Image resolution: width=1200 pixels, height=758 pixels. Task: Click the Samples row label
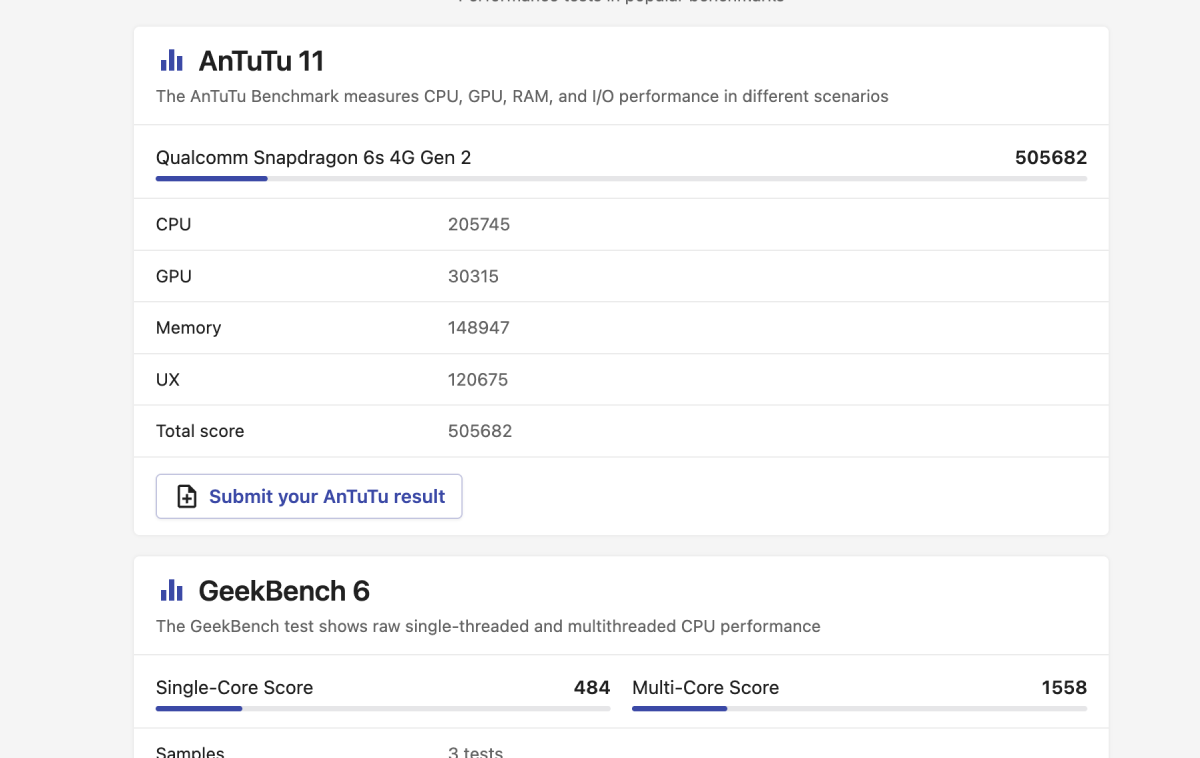coord(190,752)
